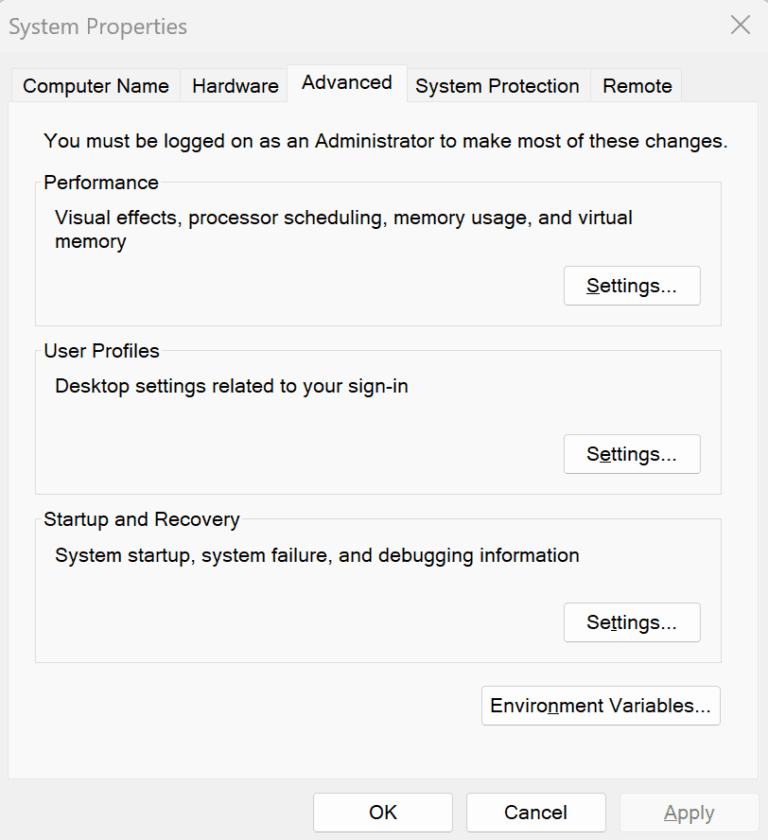Open Settings under Startup and Recovery
The image size is (768, 840).
(632, 622)
